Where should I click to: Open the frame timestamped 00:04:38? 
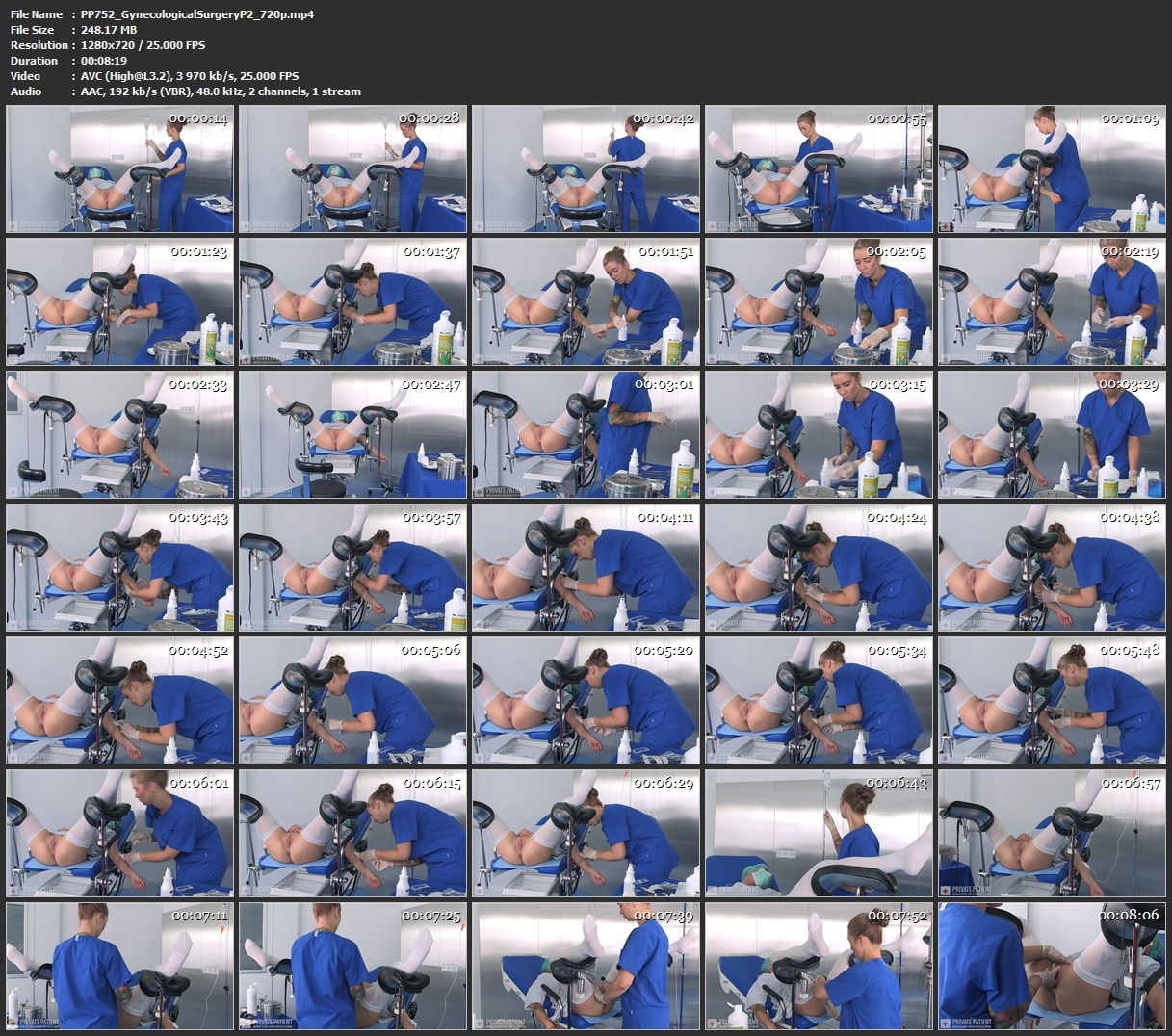(1052, 568)
